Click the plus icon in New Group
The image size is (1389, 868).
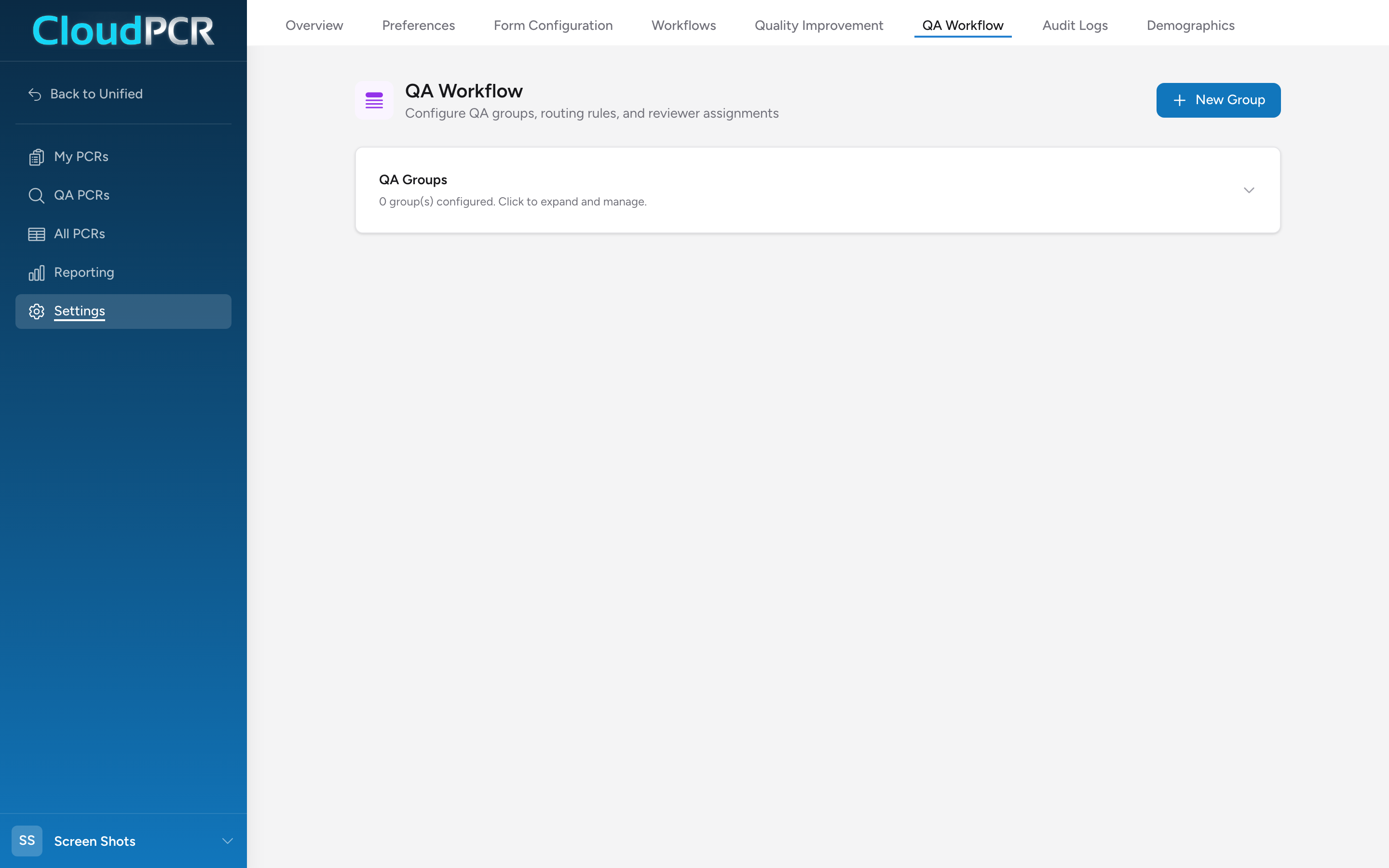click(1180, 100)
